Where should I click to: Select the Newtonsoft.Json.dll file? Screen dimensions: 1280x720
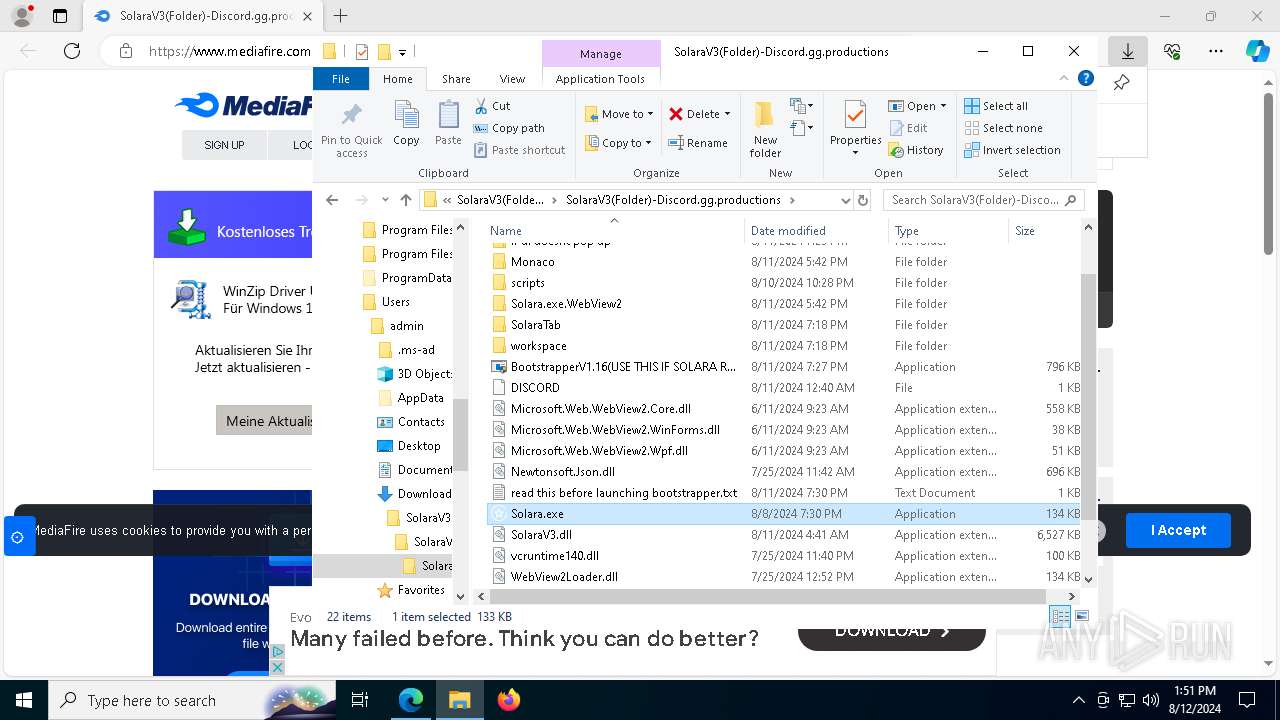(x=785, y=472)
